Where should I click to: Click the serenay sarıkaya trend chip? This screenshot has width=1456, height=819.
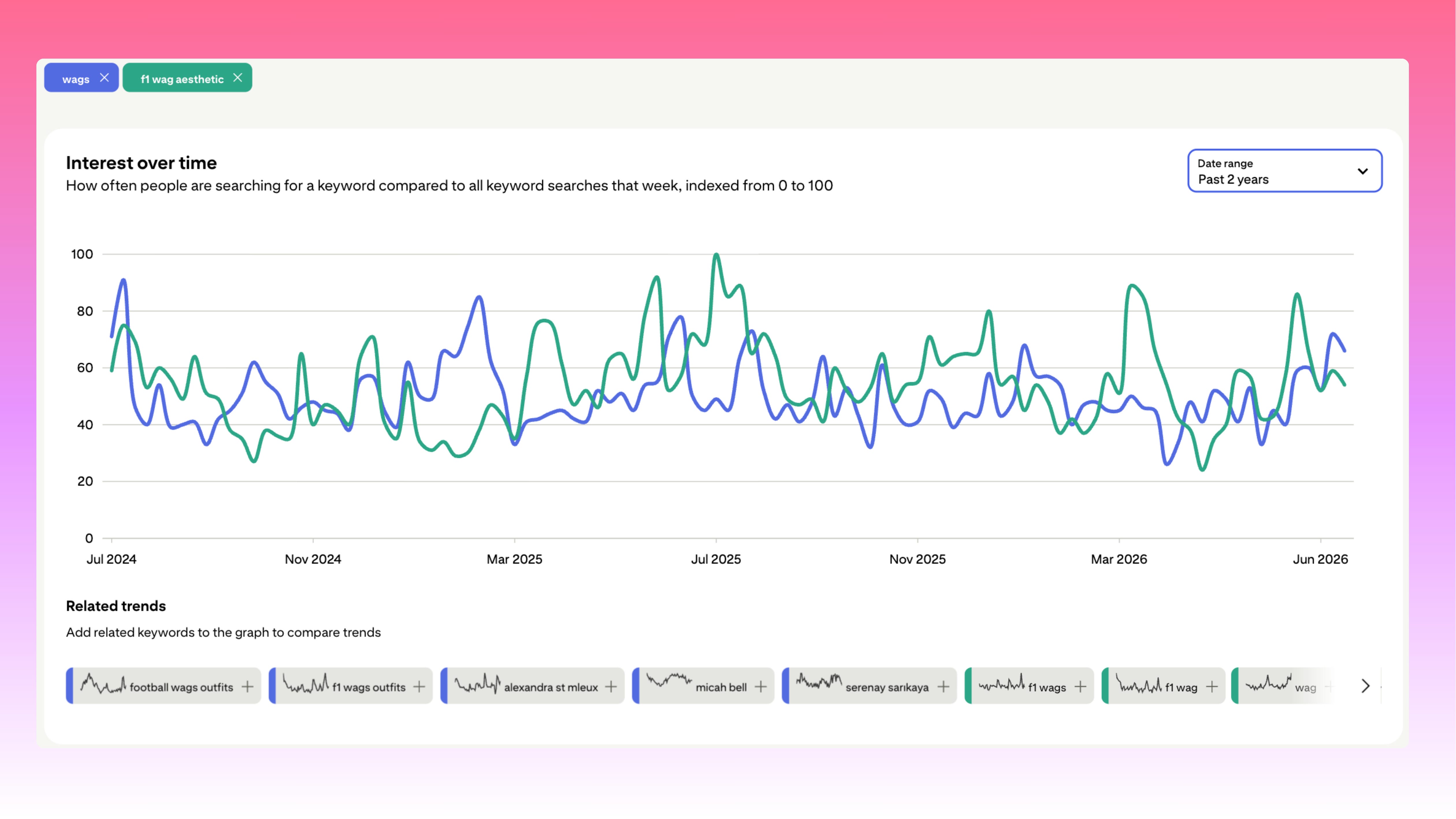coord(869,686)
